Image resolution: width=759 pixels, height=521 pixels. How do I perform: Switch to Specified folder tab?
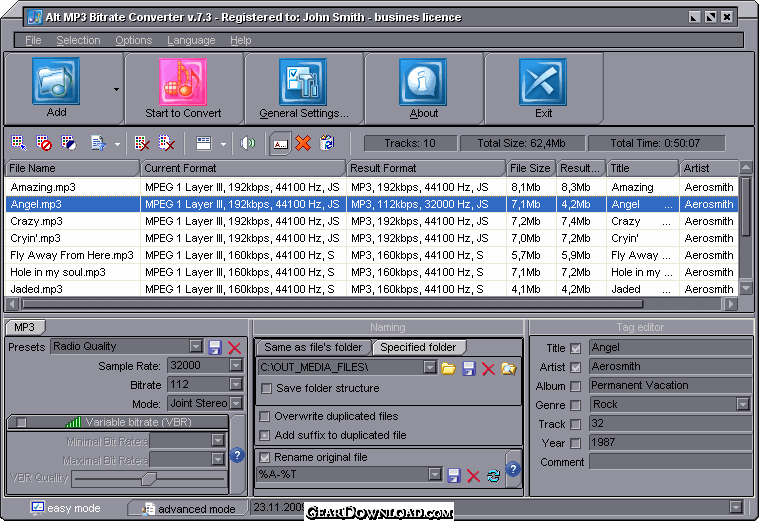[x=418, y=347]
